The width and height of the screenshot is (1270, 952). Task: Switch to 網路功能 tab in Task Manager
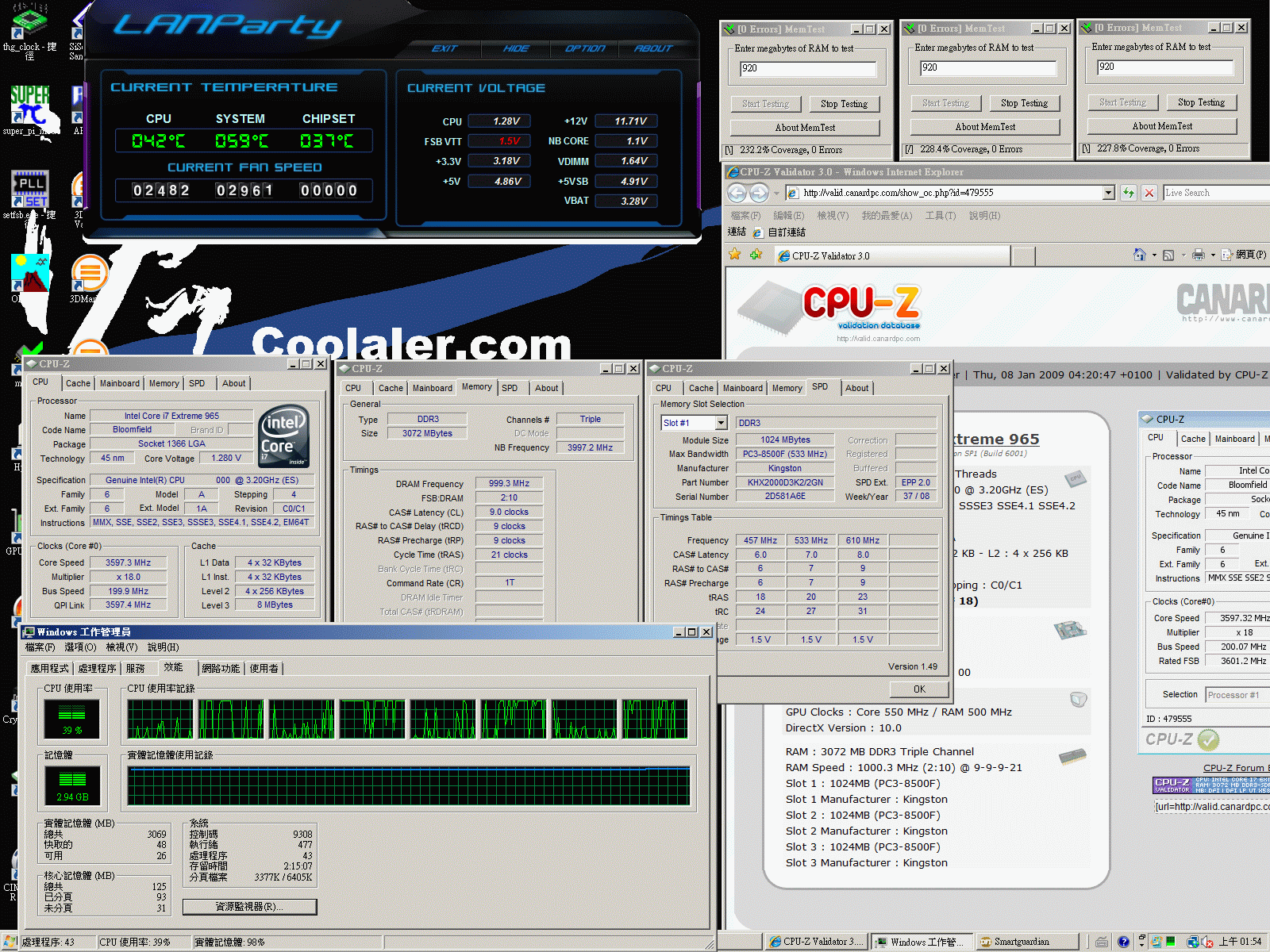[x=221, y=668]
